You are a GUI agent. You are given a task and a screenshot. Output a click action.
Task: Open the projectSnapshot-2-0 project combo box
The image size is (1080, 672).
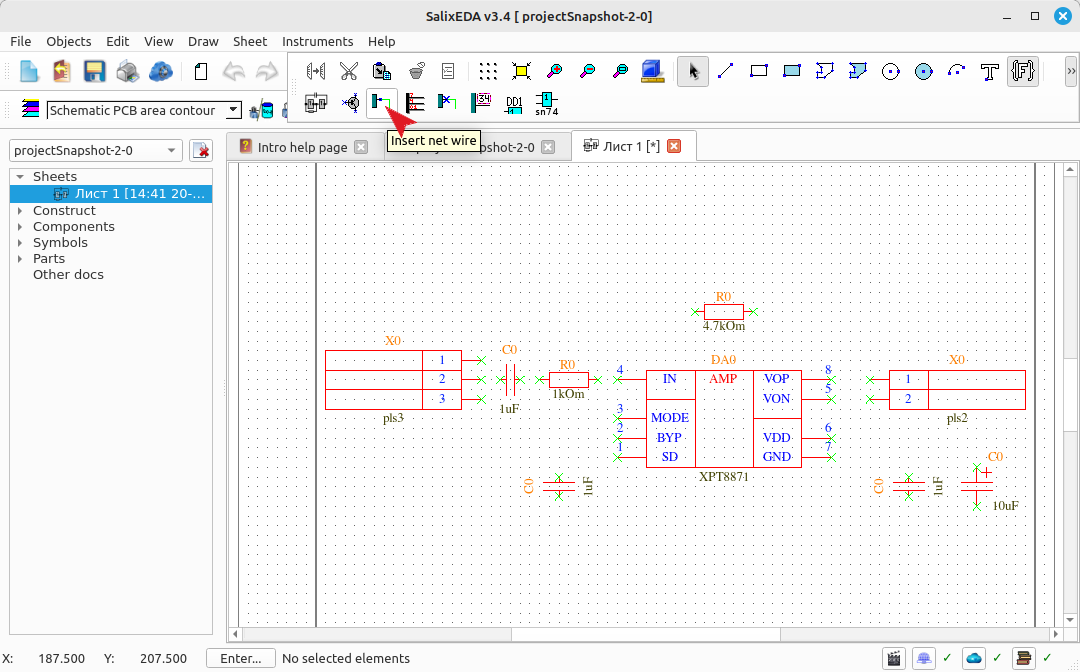(96, 150)
